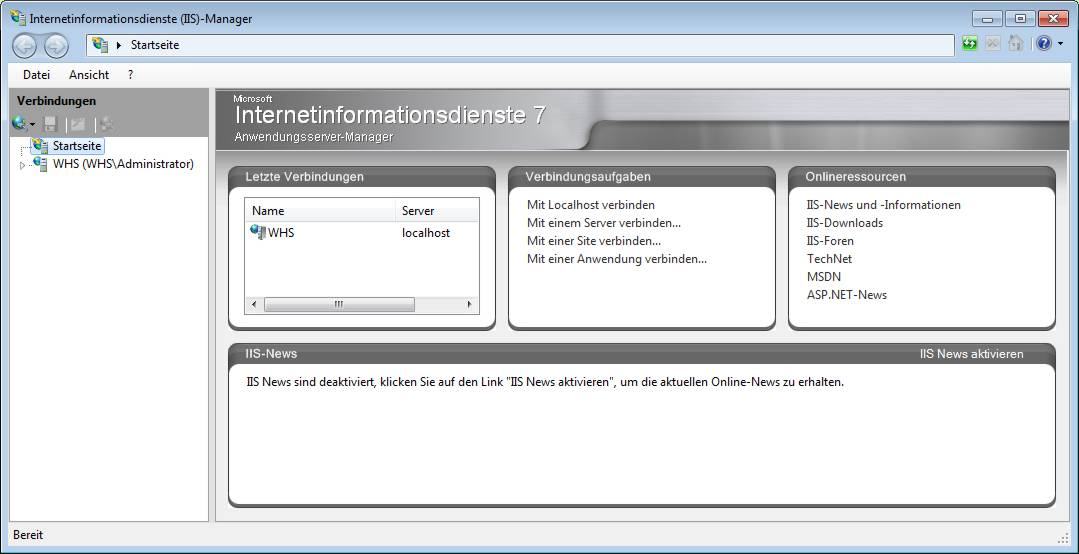
Task: Close the IIS-Manager window
Action: coord(1054,19)
